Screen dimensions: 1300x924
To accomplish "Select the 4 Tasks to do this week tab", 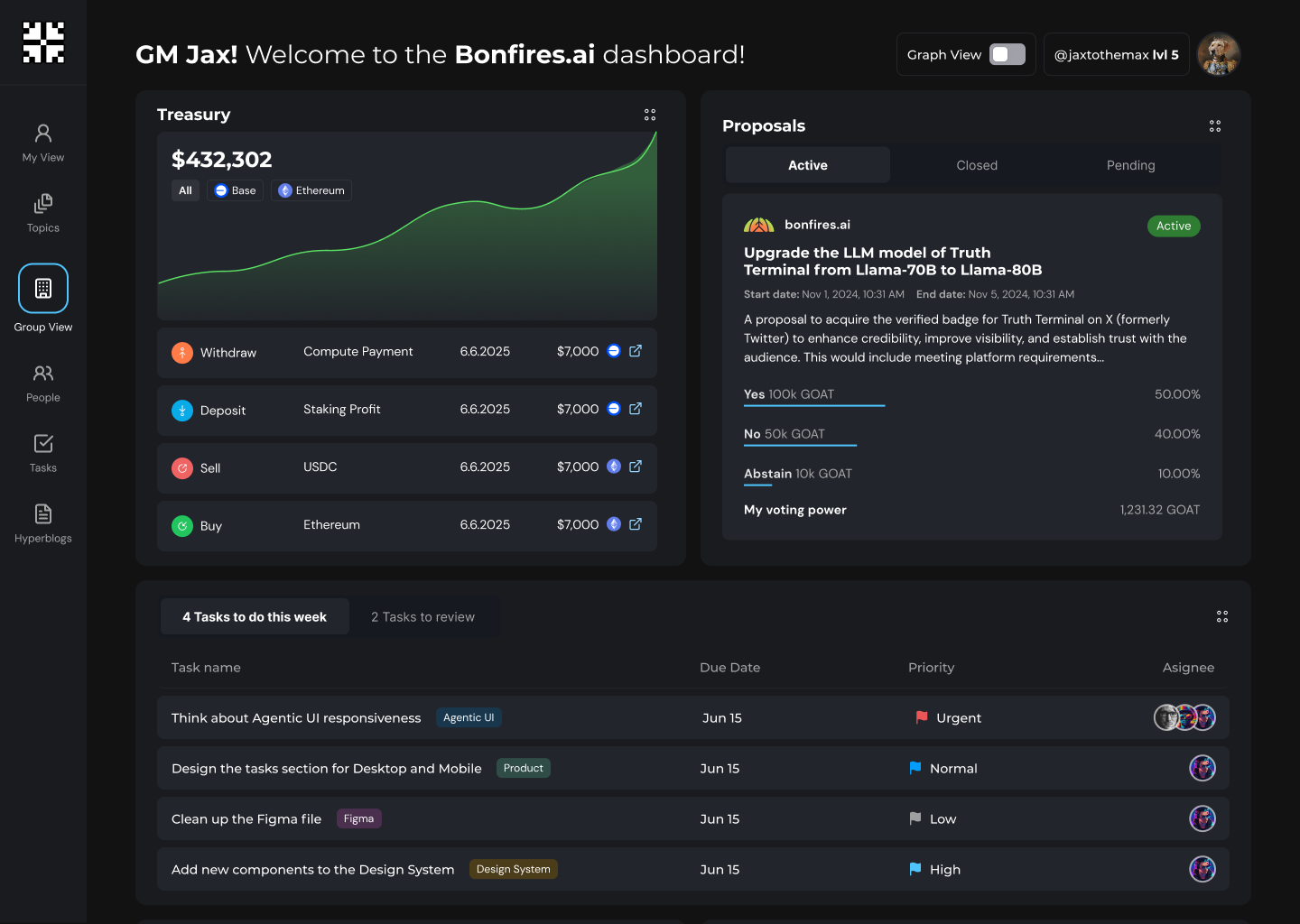I will coord(255,616).
